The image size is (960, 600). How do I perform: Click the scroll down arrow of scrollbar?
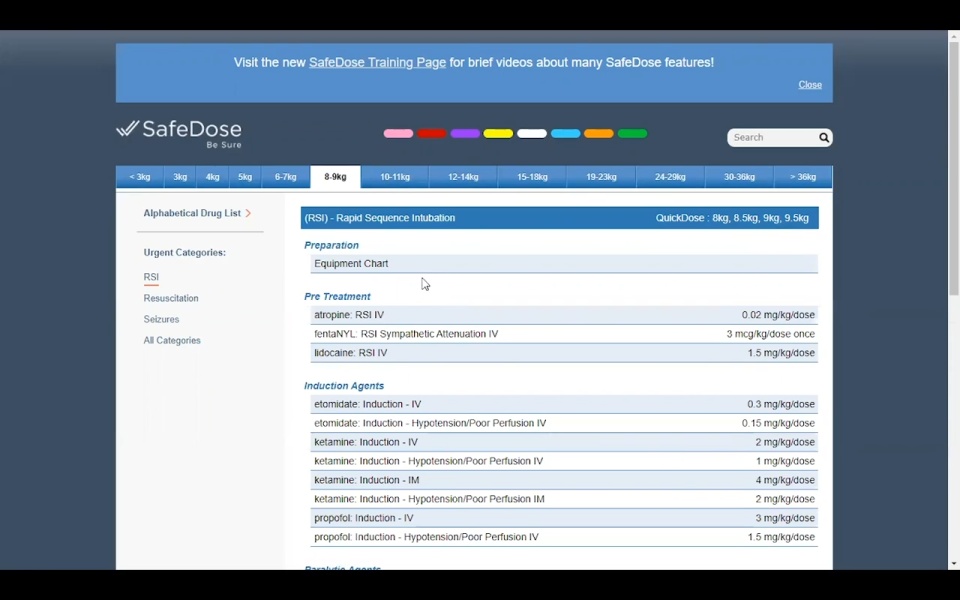[x=954, y=564]
